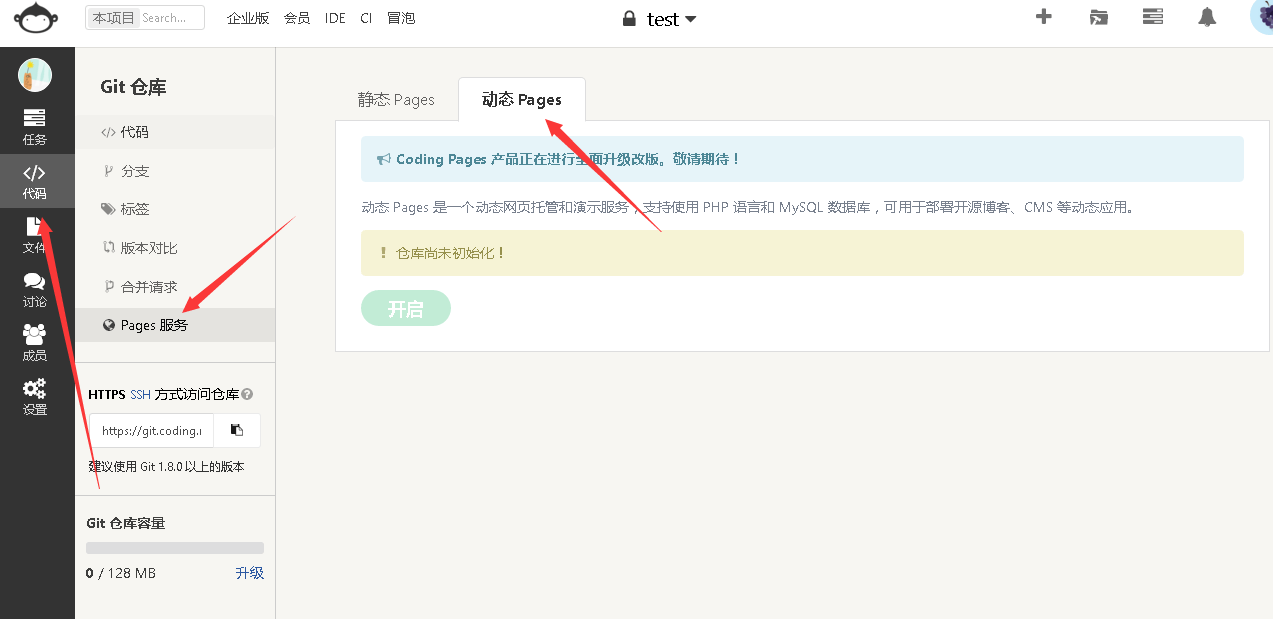Open 合并请求 merge requests

click(175, 287)
